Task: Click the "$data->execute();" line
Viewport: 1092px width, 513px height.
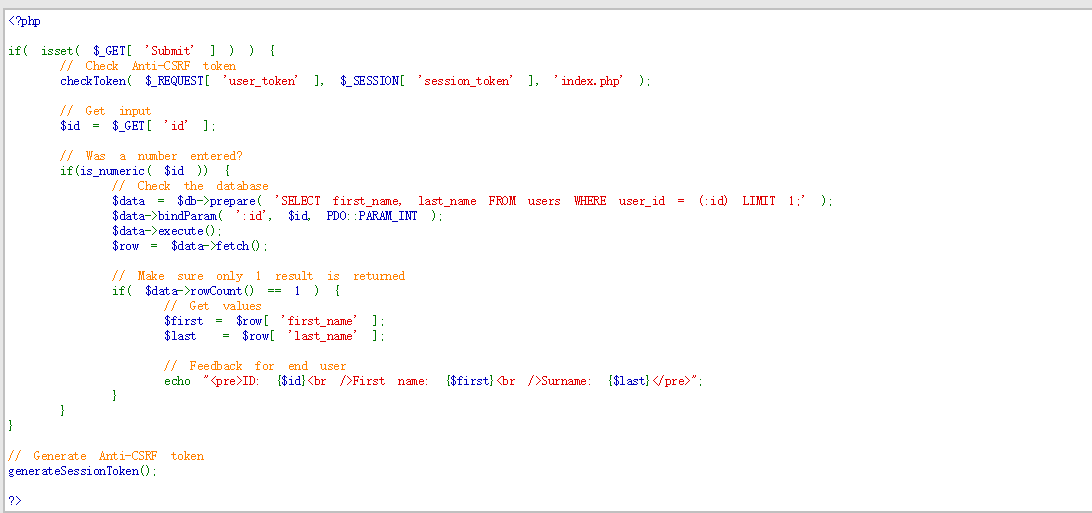Action: point(167,230)
